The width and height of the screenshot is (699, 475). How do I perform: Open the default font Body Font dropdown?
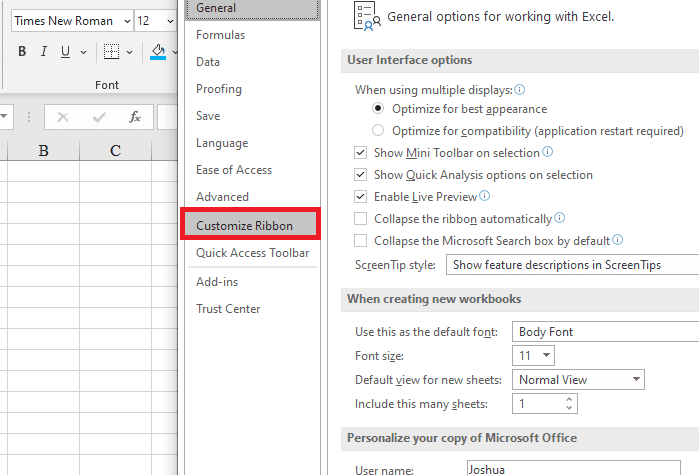605,332
